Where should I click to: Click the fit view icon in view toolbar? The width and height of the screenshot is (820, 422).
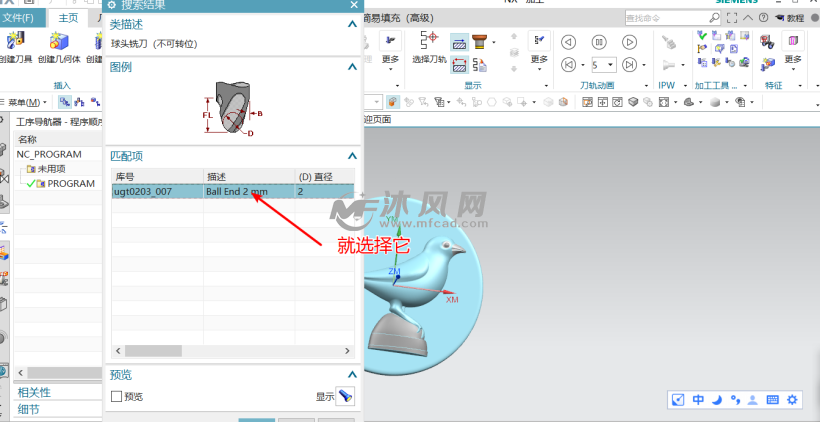(664, 102)
